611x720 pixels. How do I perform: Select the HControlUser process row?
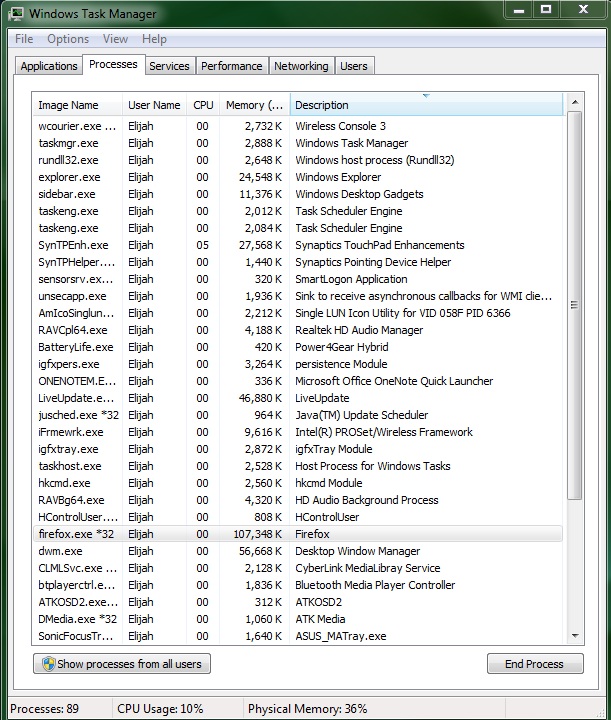click(x=297, y=517)
